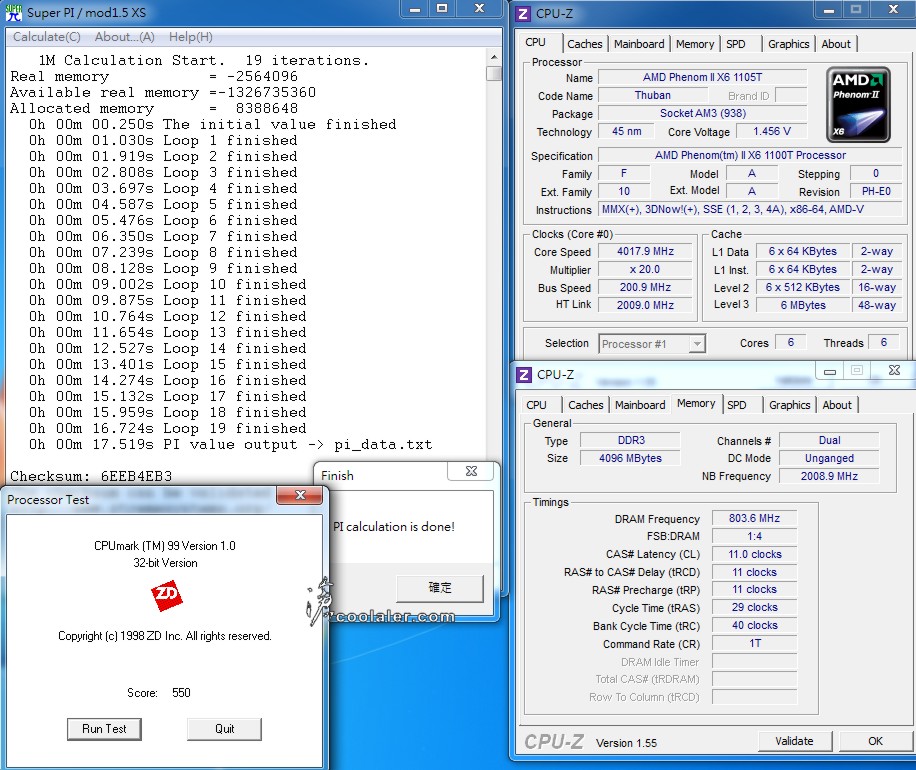This screenshot has height=770, width=916.
Task: Click the Multiplier value x 20.0
Action: point(645,270)
